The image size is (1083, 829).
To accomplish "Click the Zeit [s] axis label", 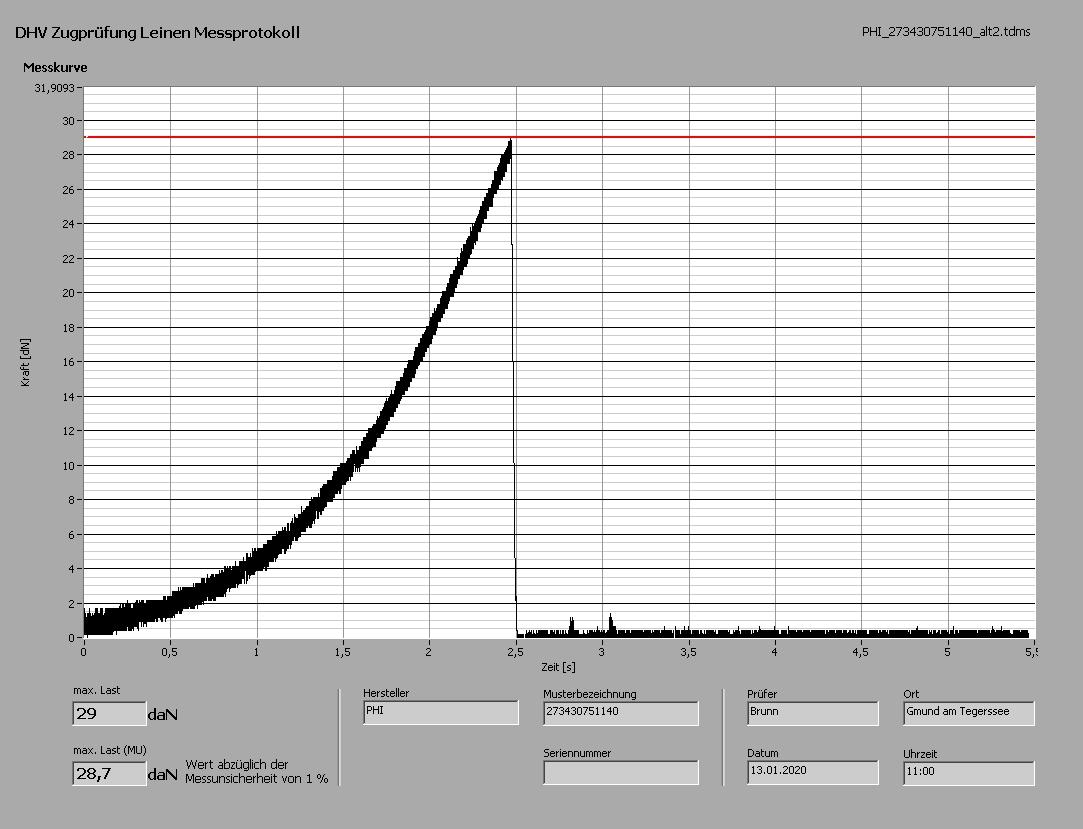I will (558, 667).
